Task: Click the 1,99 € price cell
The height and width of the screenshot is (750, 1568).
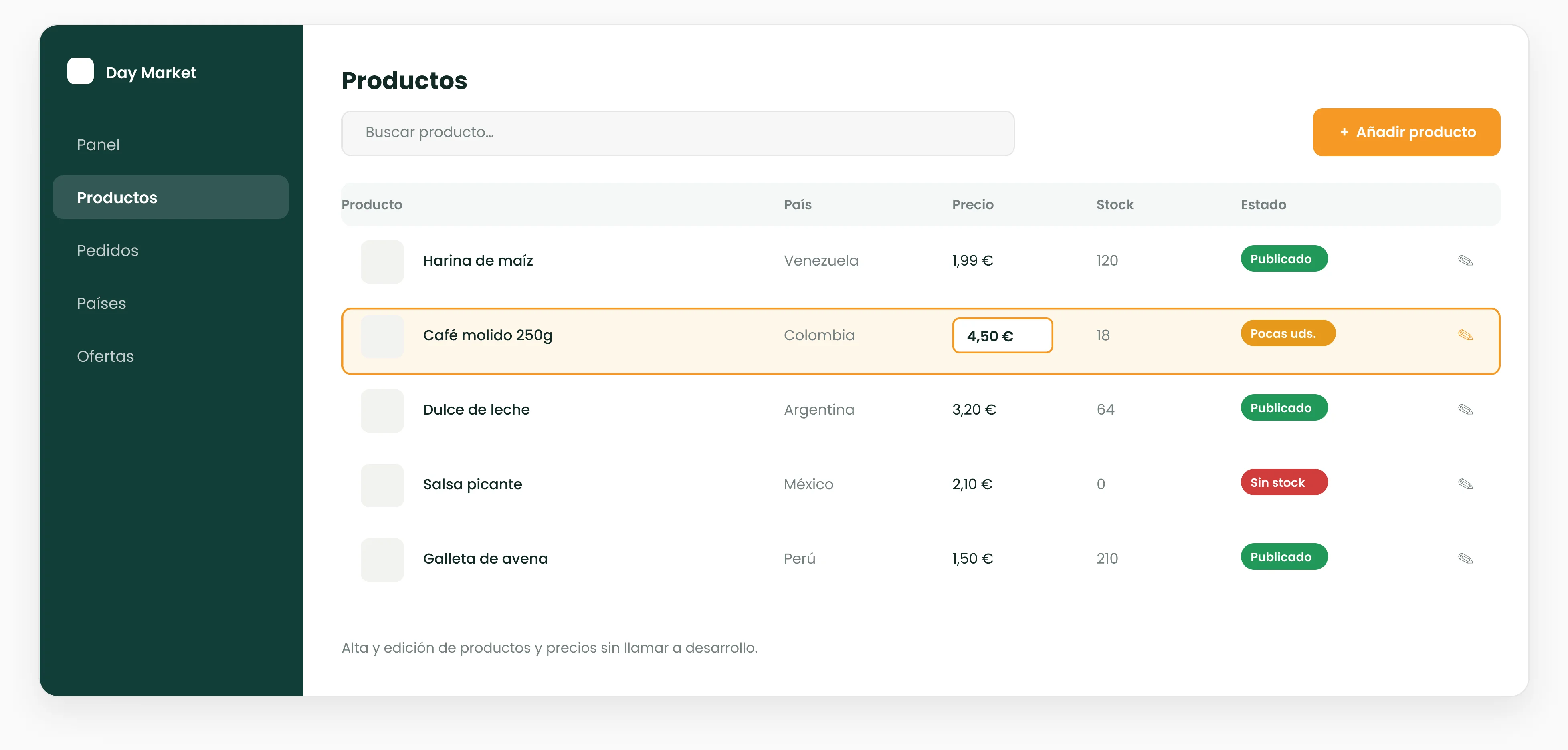Action: (972, 260)
